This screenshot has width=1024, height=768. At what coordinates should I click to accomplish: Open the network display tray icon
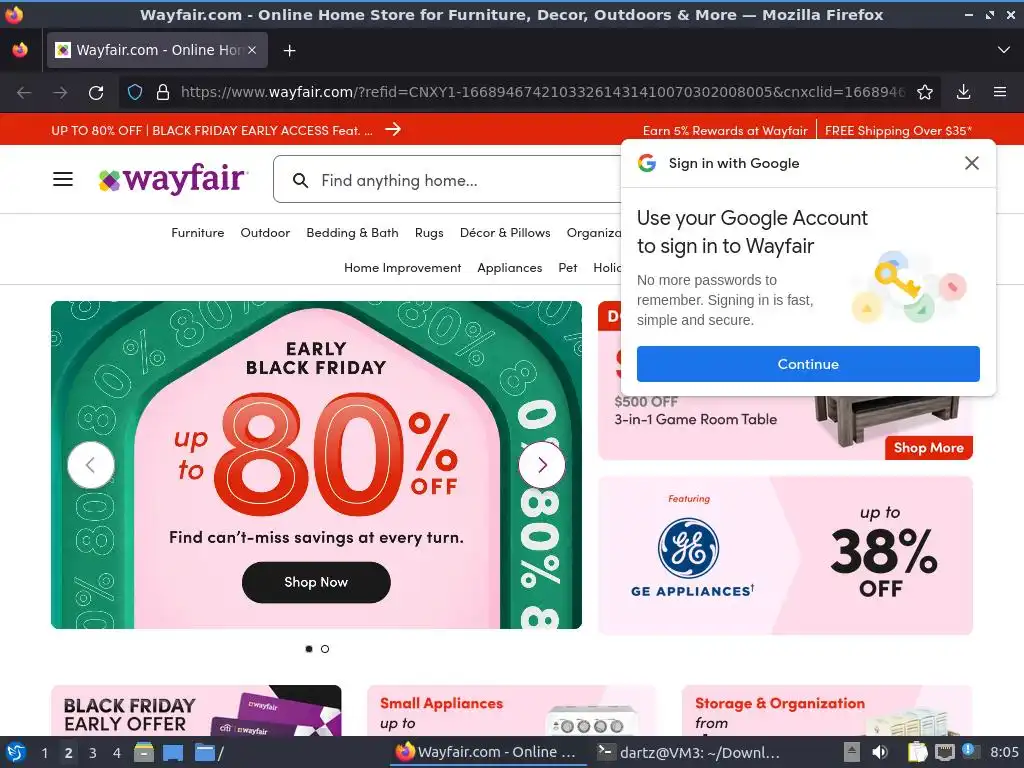coord(944,752)
